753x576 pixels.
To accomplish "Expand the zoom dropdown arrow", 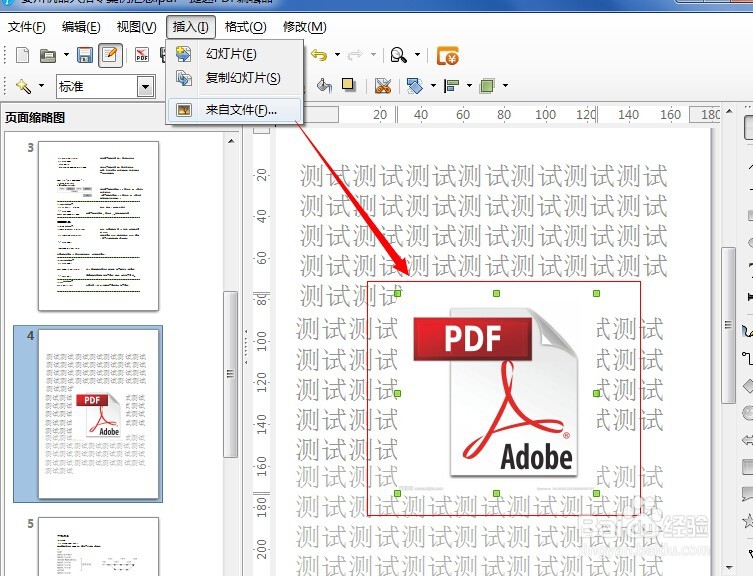I will coord(417,55).
